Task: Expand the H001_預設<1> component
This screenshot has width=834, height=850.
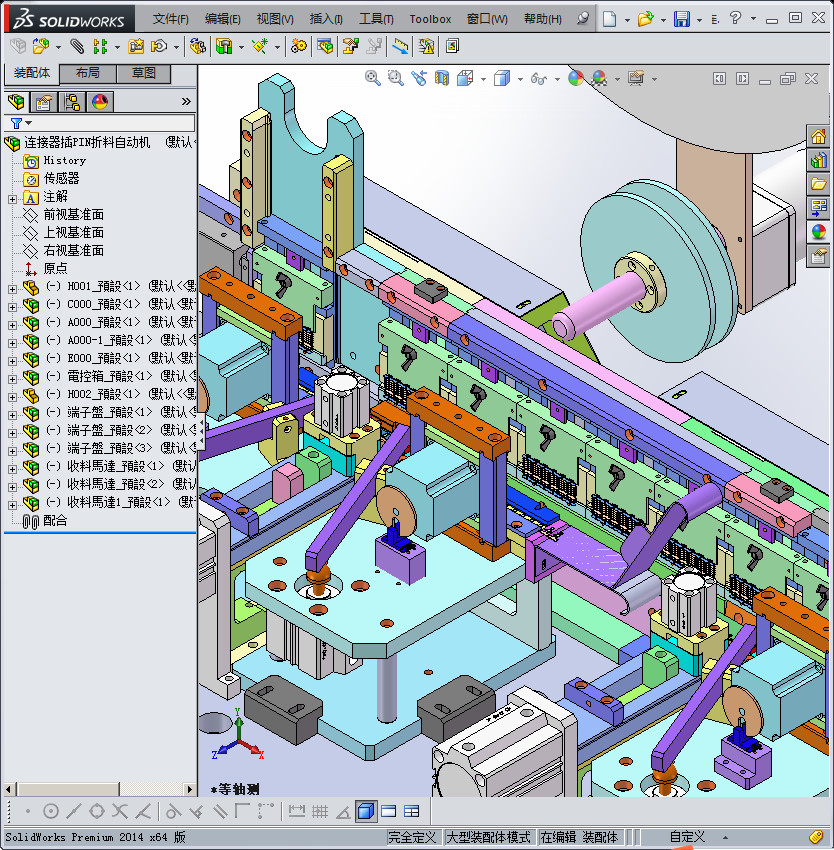Action: (12, 289)
